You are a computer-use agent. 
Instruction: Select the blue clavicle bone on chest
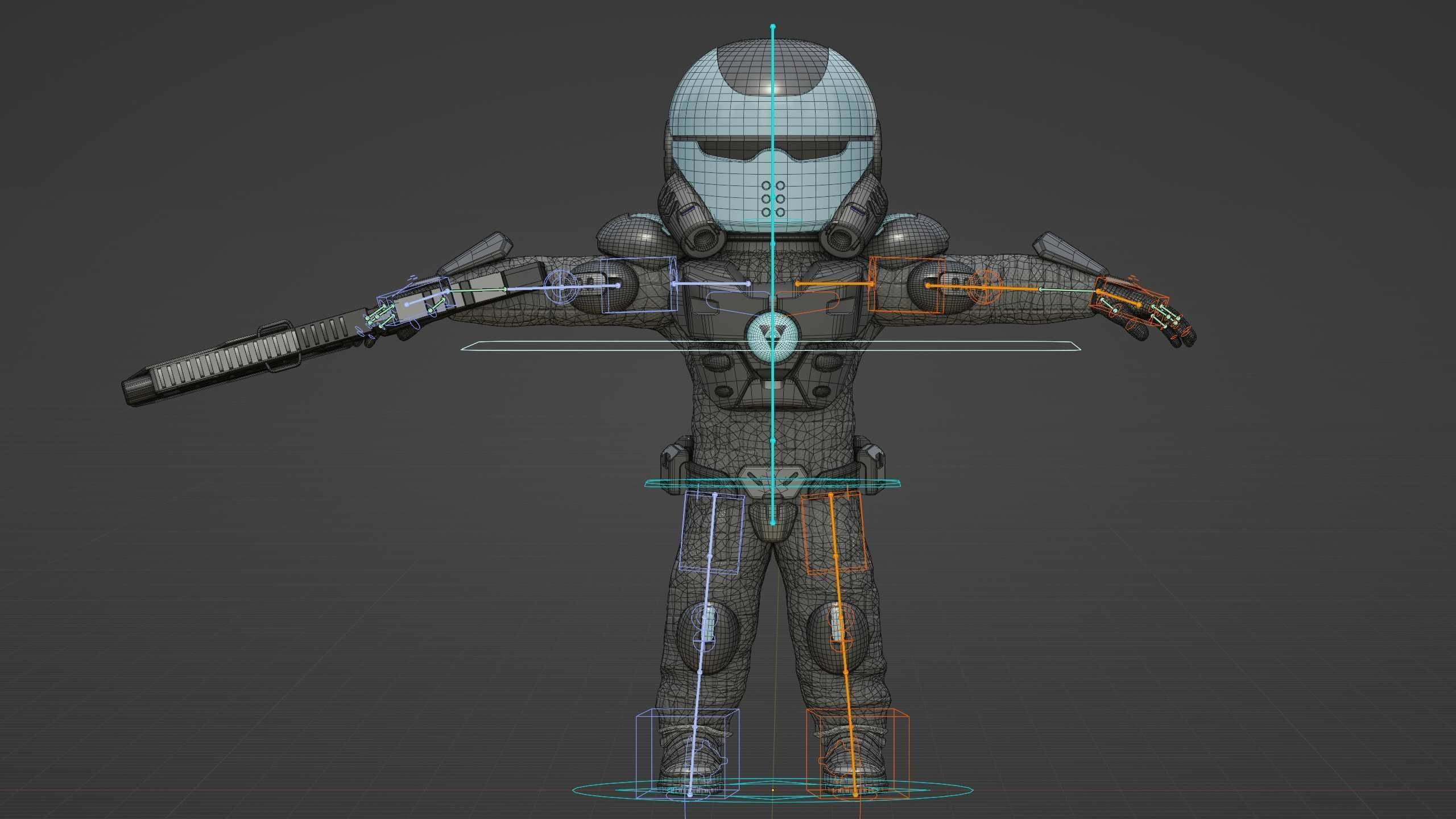click(710, 283)
